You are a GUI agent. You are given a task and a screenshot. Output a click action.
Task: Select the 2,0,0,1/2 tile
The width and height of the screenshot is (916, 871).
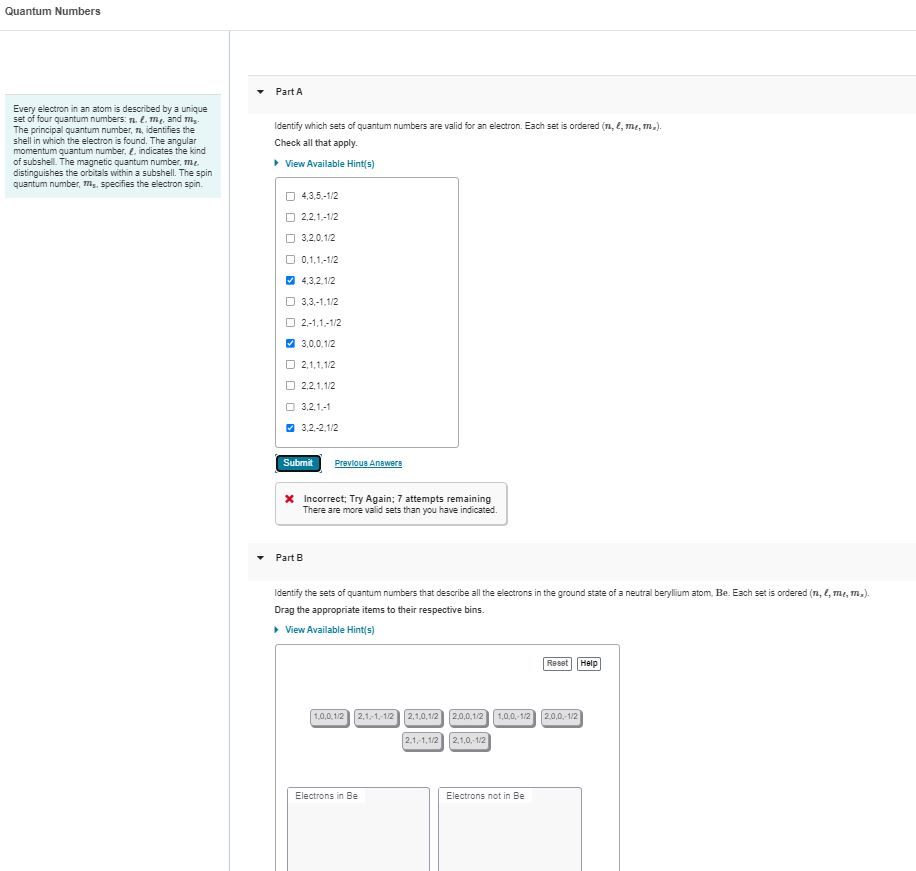coord(468,717)
